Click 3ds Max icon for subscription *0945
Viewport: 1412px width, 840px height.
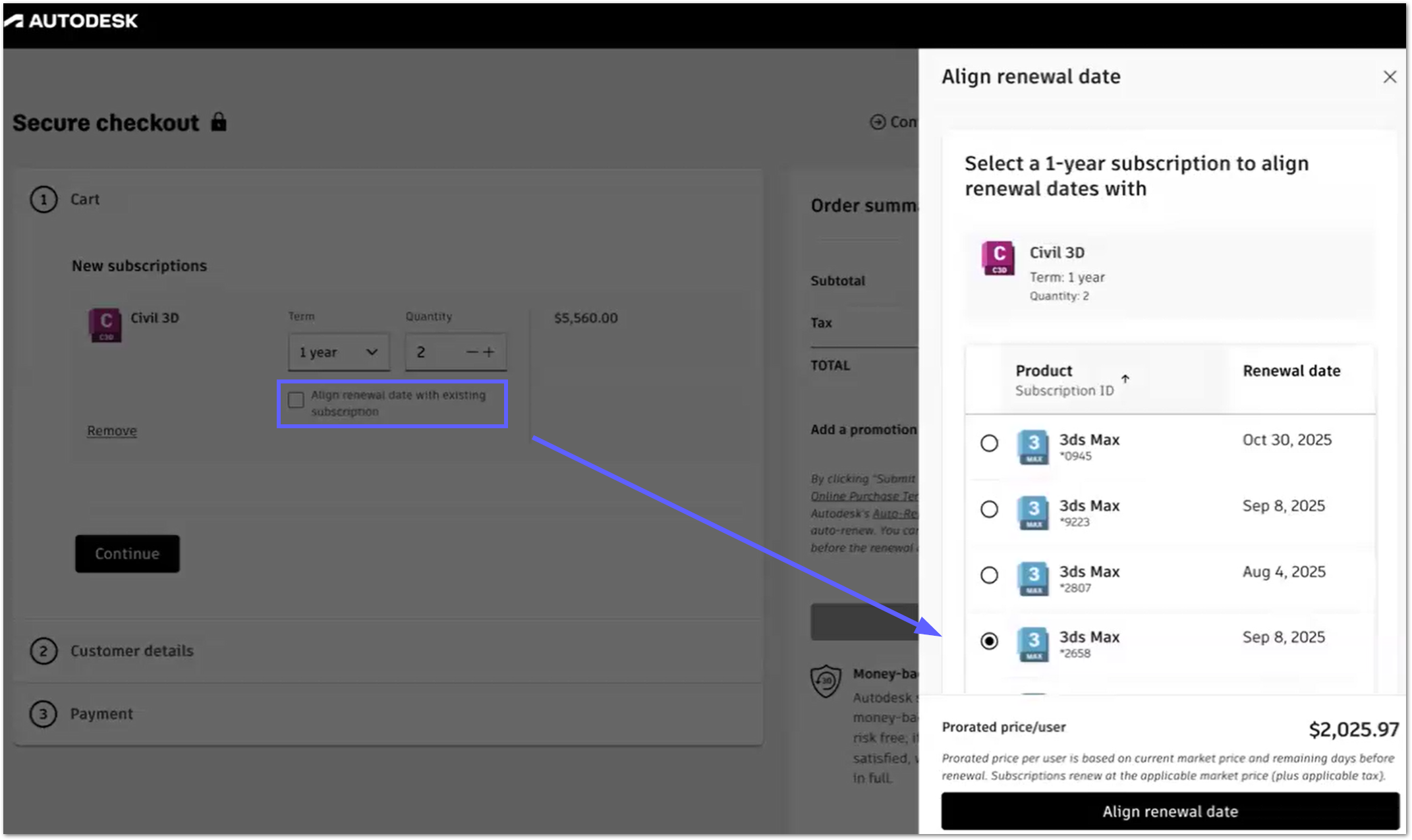click(x=1033, y=447)
